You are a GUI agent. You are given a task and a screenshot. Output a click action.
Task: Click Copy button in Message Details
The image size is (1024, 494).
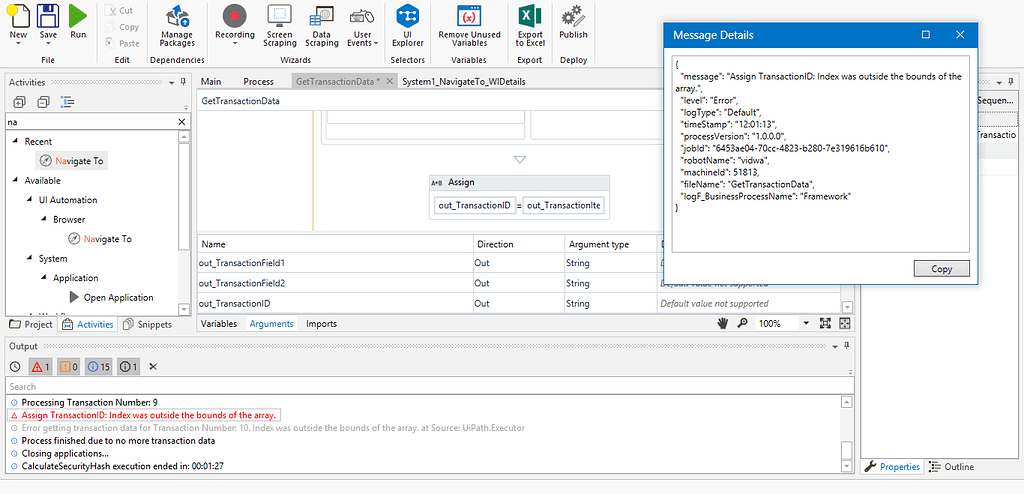pyautogui.click(x=941, y=269)
